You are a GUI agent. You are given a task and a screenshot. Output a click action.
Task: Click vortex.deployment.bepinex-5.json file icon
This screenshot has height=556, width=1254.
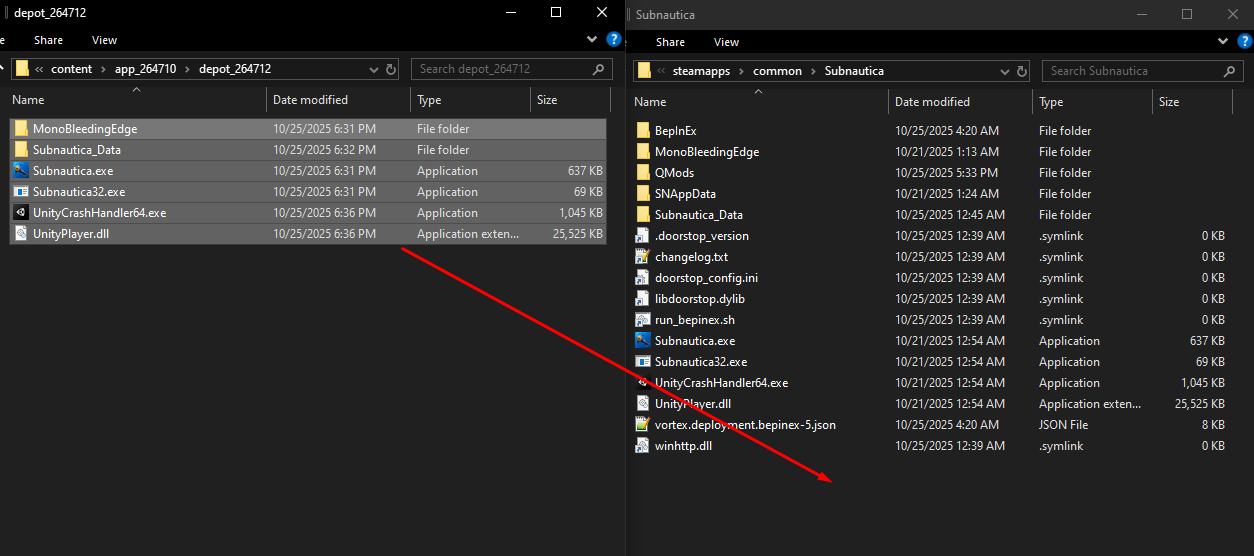click(643, 425)
